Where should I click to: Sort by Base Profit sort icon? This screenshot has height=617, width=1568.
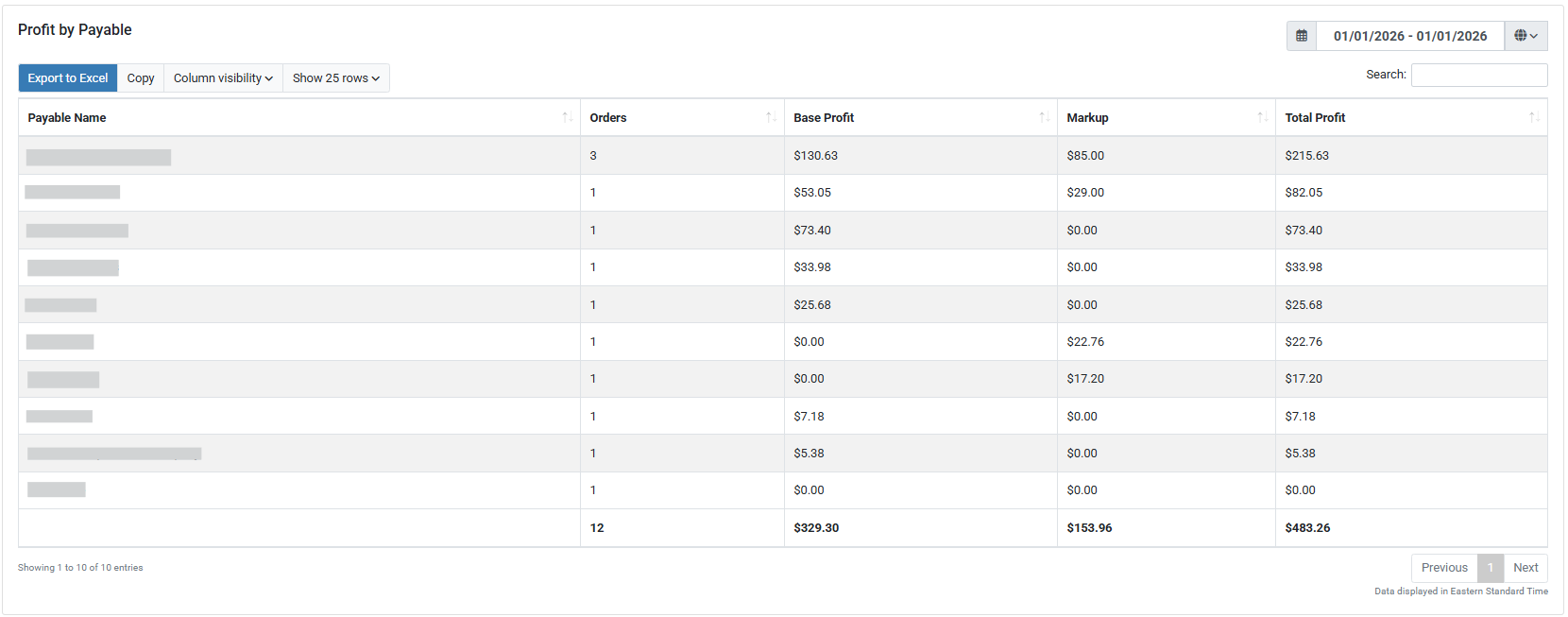click(1044, 117)
